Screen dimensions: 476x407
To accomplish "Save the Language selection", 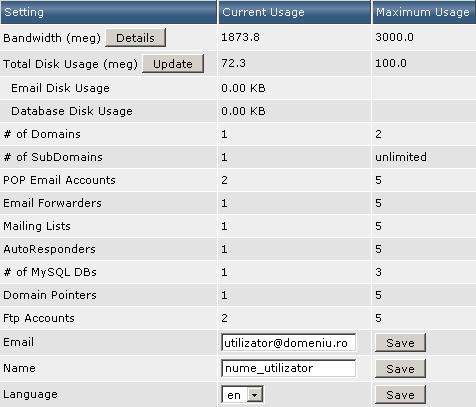I will tap(400, 395).
